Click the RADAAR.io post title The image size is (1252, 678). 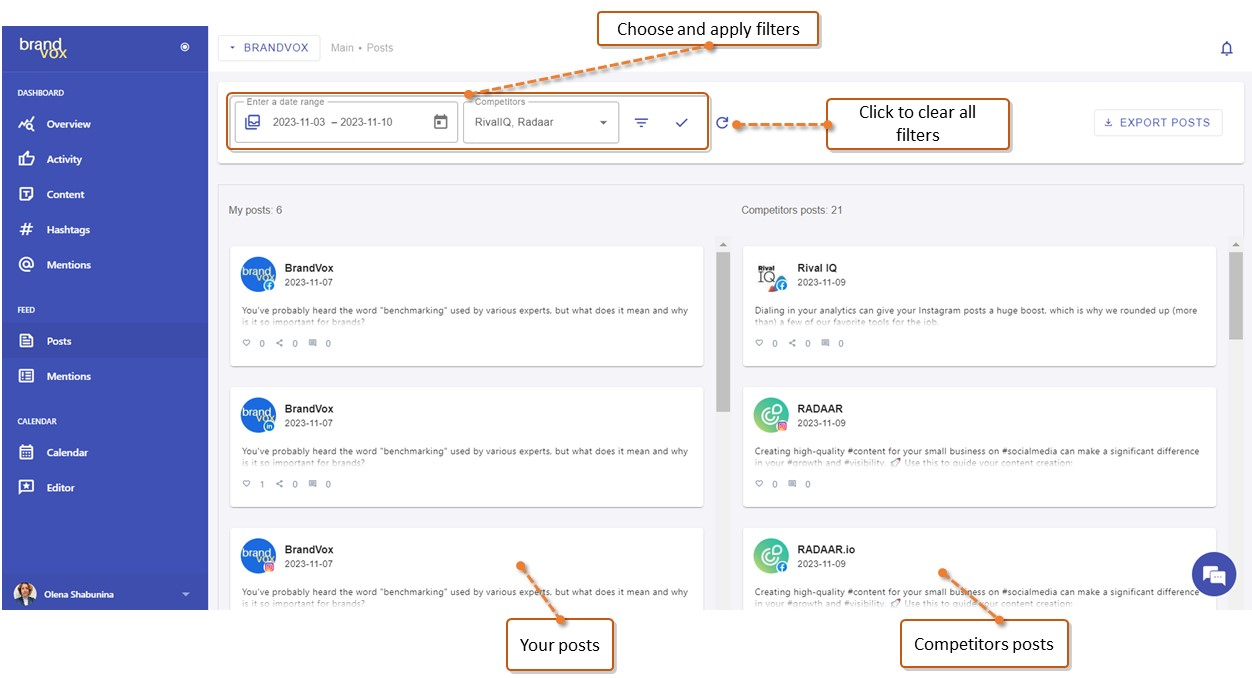(826, 549)
